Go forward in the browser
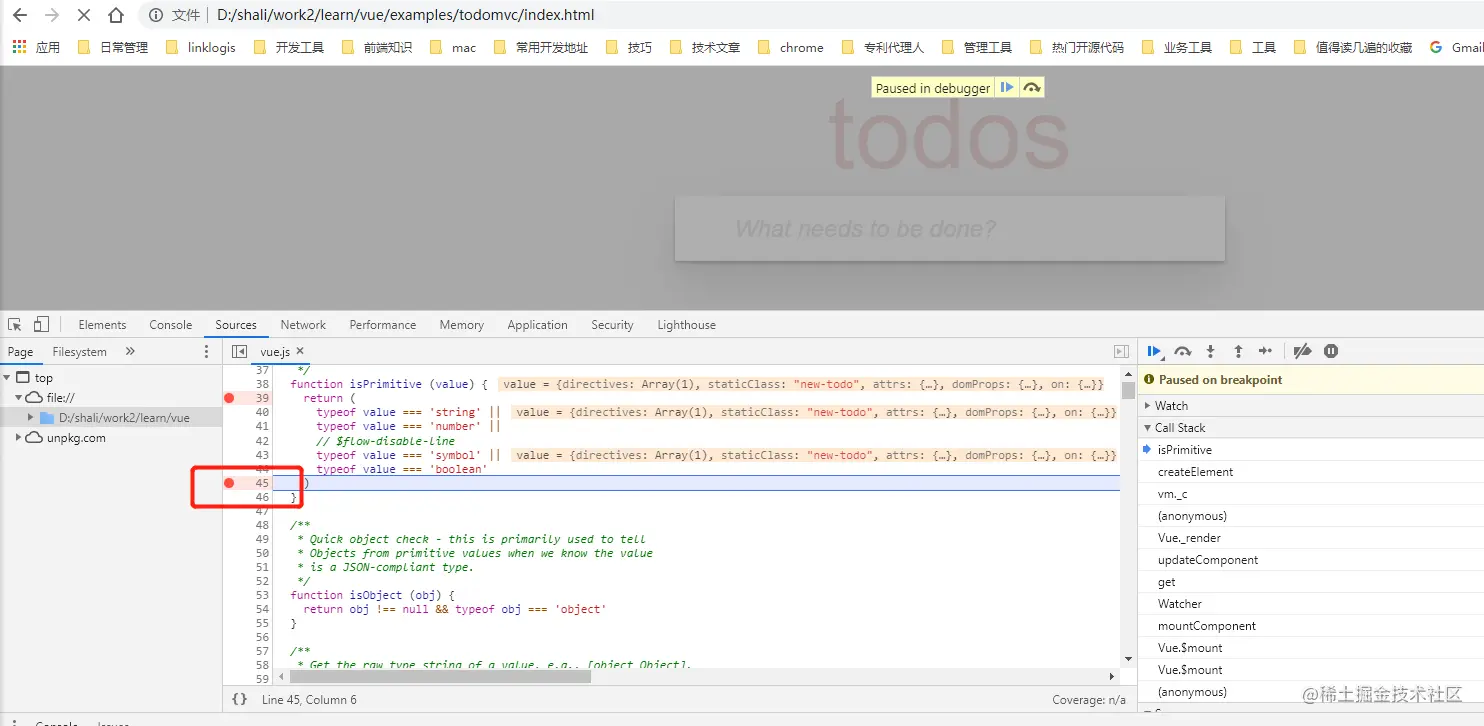This screenshot has width=1484, height=726. [52, 15]
